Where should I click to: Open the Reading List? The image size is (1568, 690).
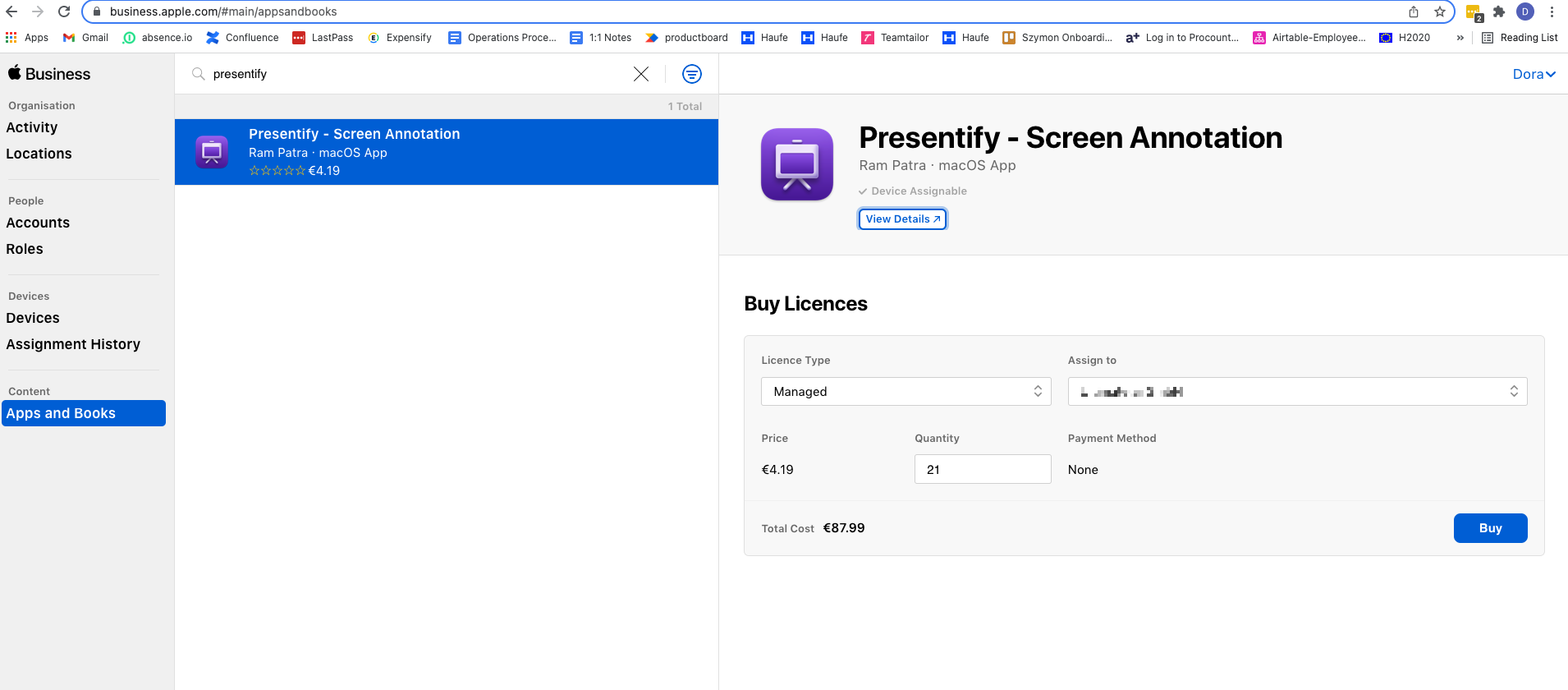coord(1520,38)
